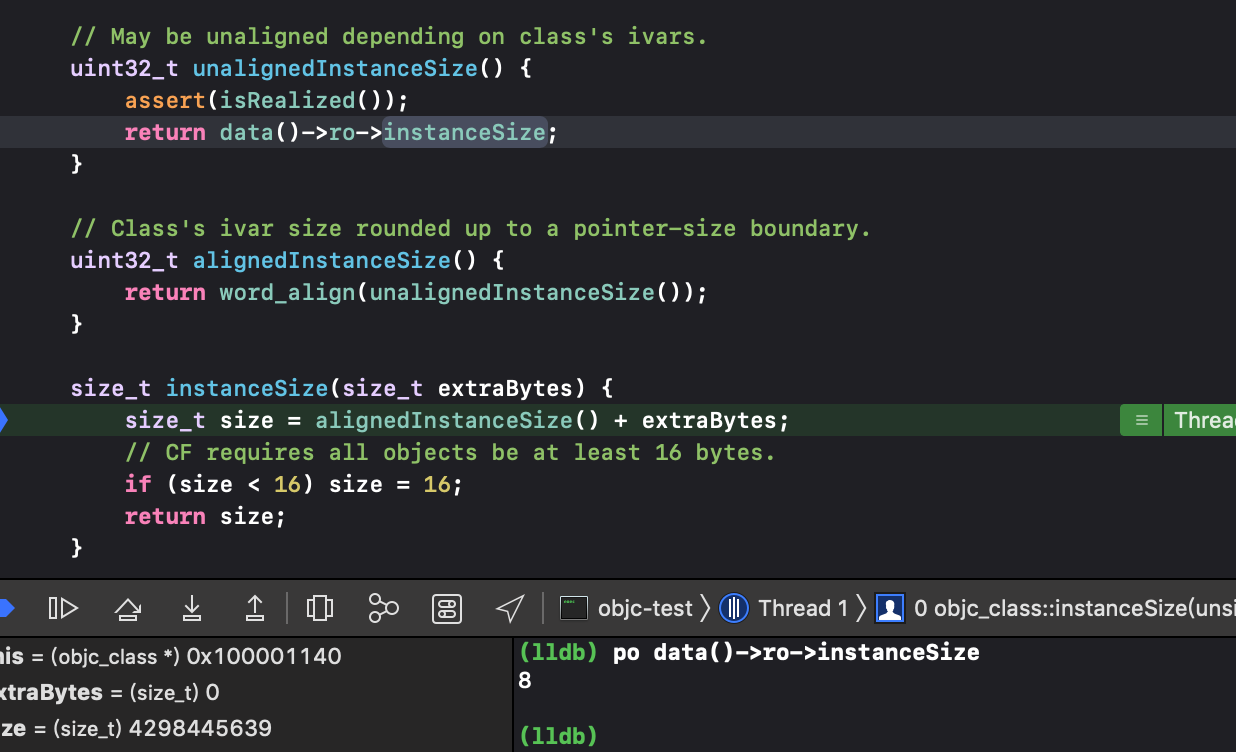Click the comment about CF requiring 16 bytes
Viewport: 1236px width, 752px height.
tap(450, 452)
